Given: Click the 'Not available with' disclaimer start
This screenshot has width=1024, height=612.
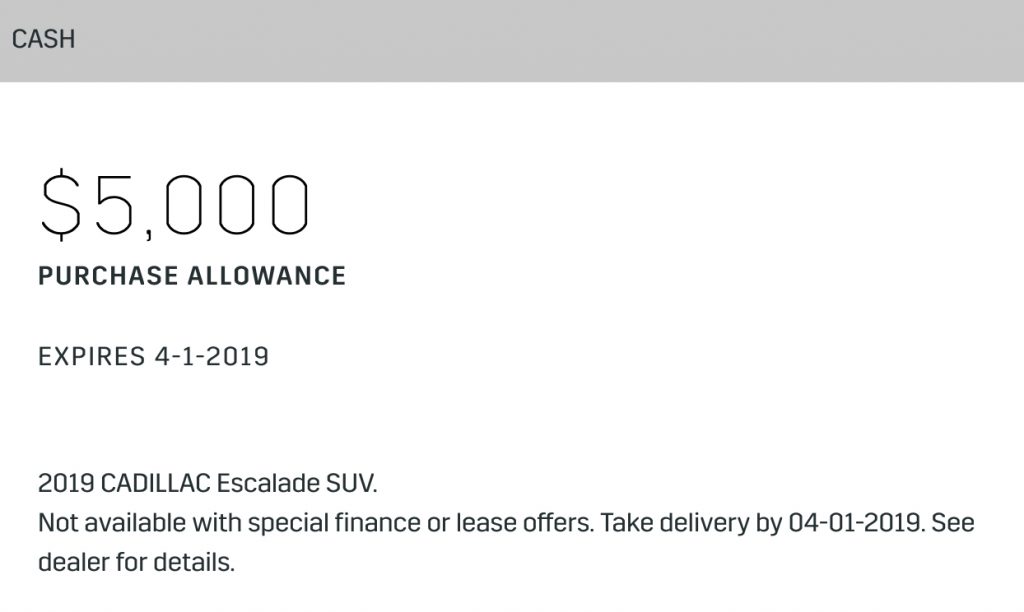Looking at the screenshot, I should tap(140, 523).
